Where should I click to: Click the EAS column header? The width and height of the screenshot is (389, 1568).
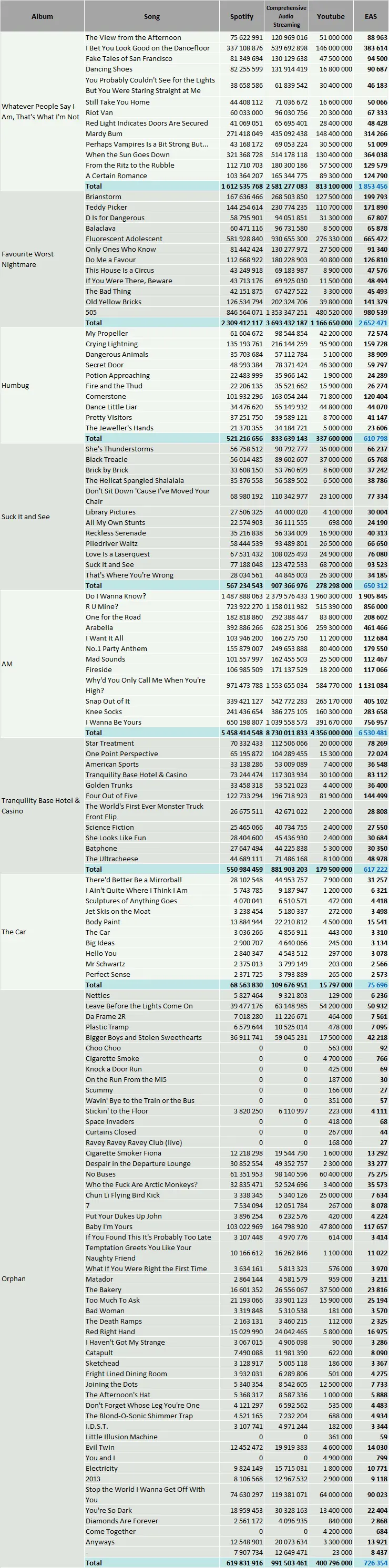(371, 16)
